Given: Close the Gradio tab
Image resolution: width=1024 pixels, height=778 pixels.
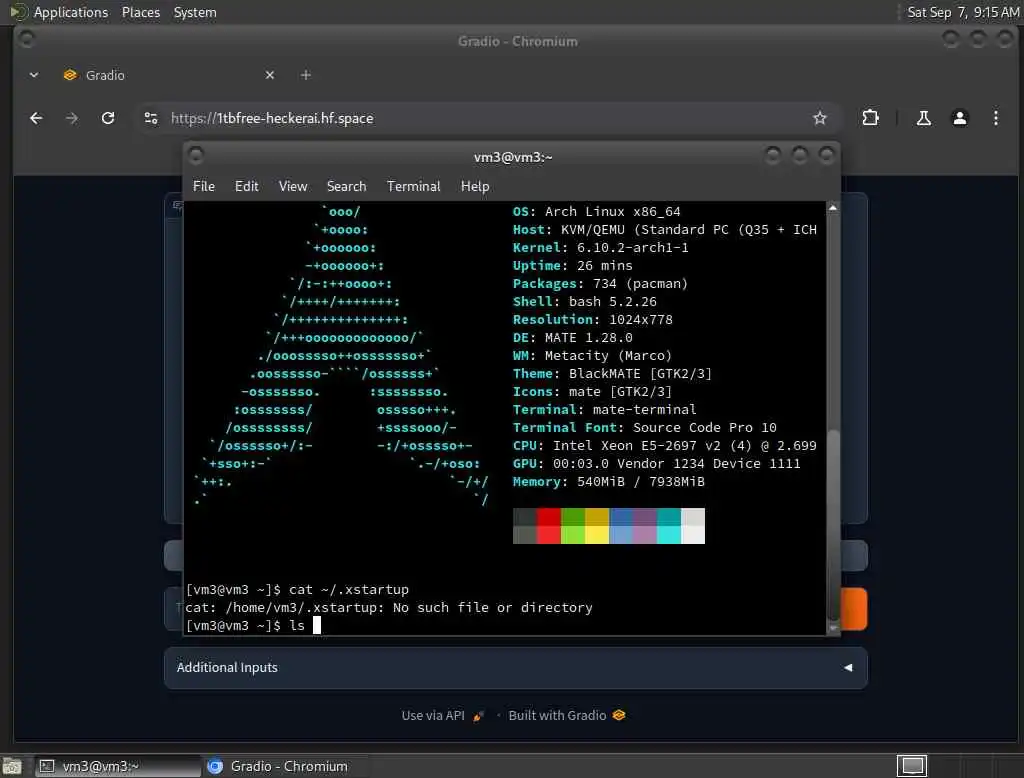Looking at the screenshot, I should (x=270, y=75).
